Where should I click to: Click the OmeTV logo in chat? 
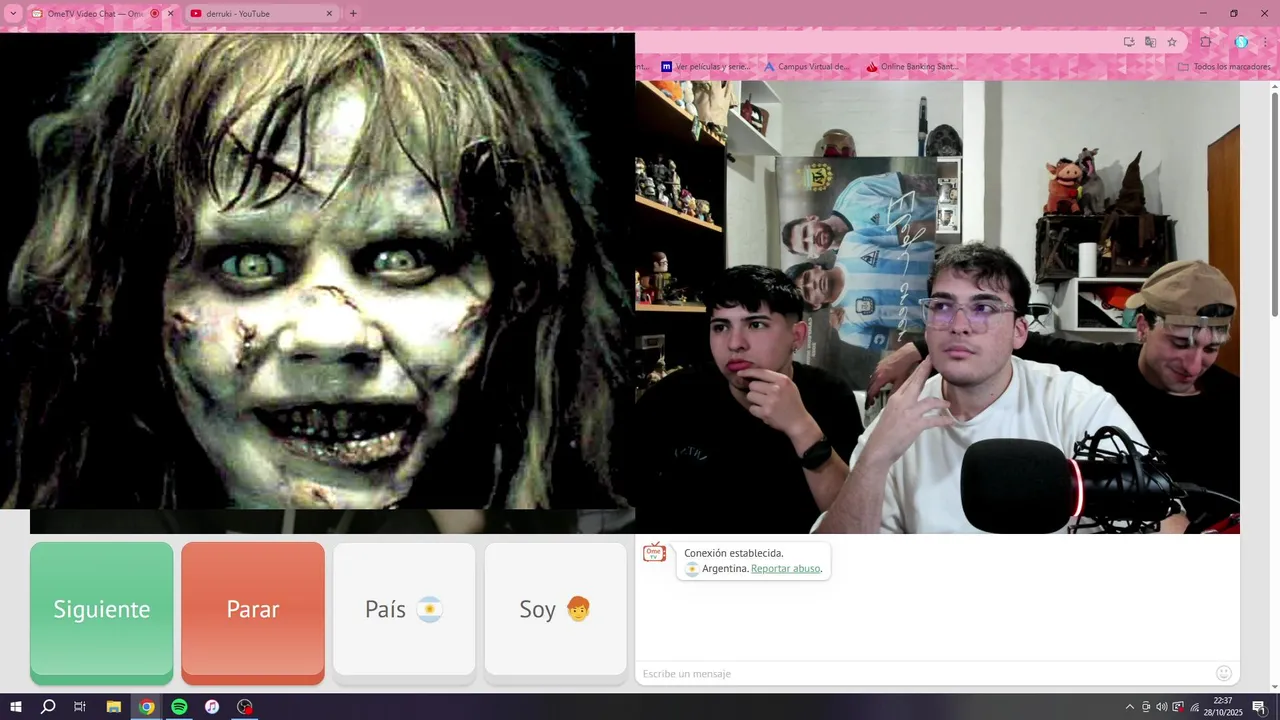click(654, 552)
